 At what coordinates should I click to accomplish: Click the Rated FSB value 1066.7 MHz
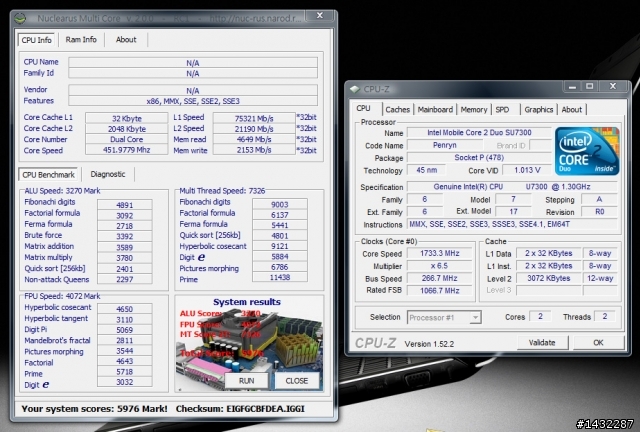point(440,290)
